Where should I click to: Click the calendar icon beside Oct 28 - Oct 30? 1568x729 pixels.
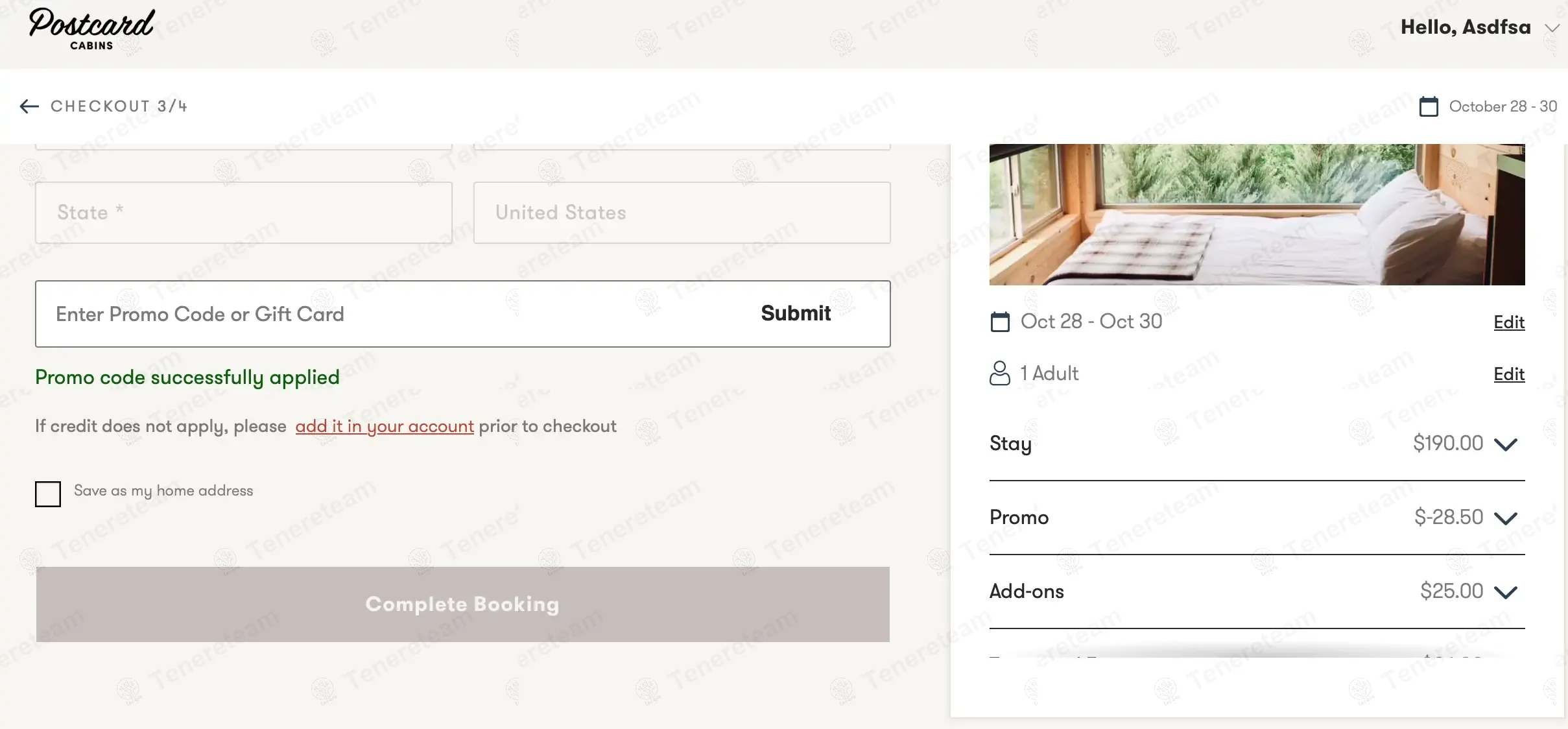[1000, 322]
